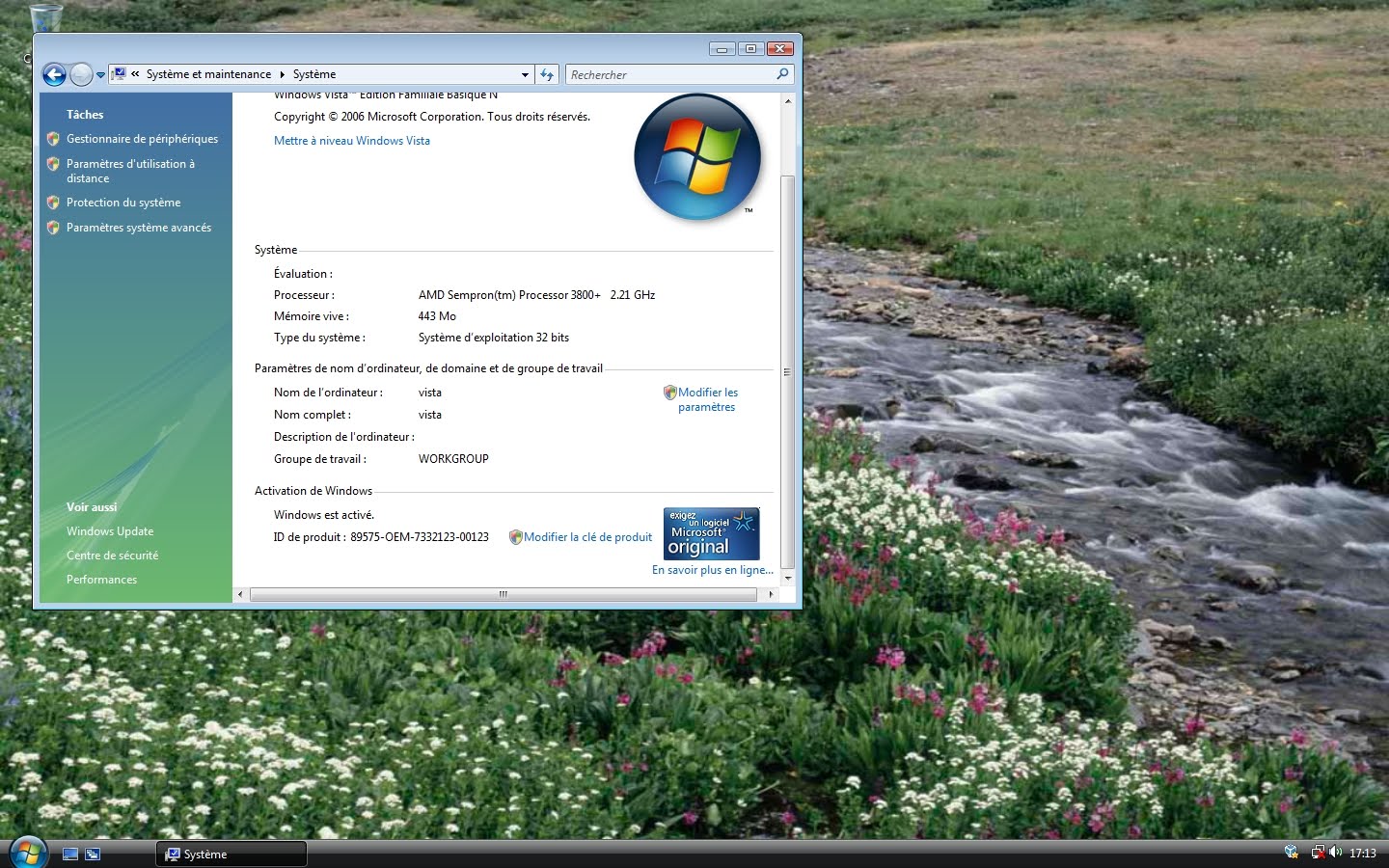The image size is (1389, 868).
Task: Click the blue Back arrow button
Action: [x=54, y=74]
